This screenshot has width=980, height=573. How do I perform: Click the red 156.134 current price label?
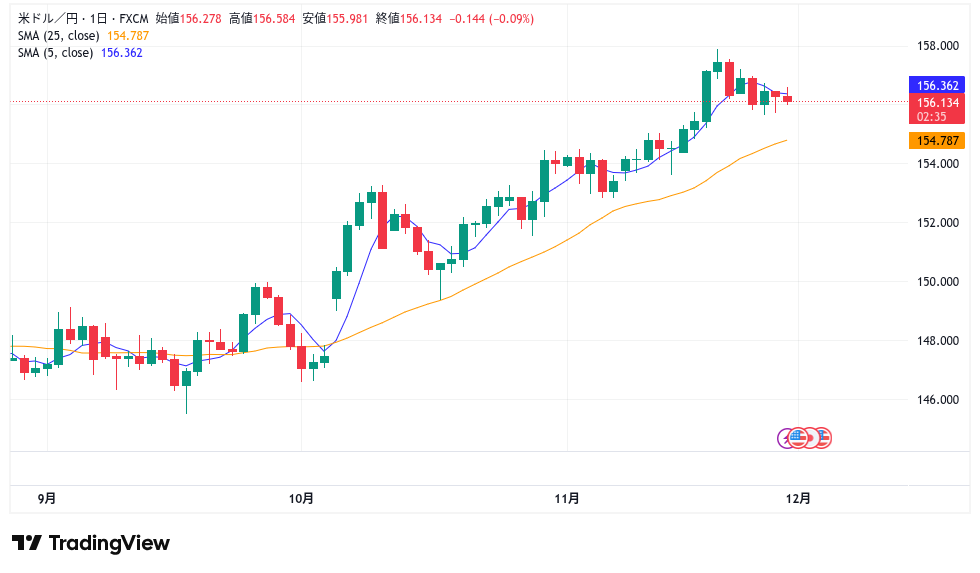pyautogui.click(x=938, y=102)
